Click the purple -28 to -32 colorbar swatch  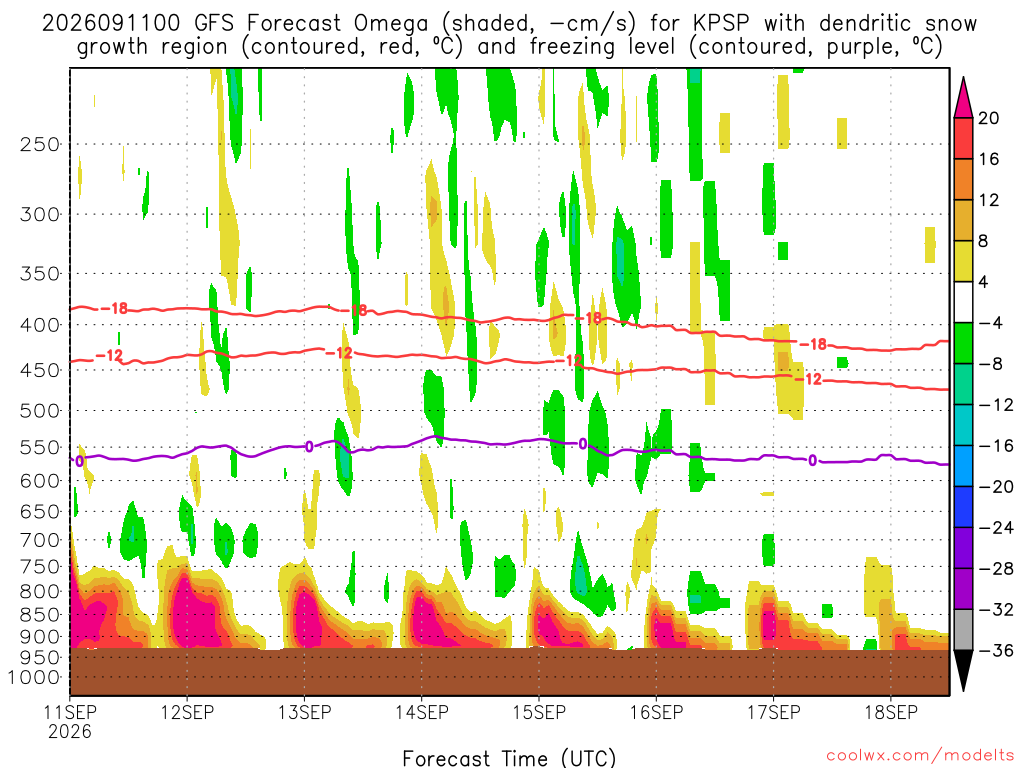963,588
